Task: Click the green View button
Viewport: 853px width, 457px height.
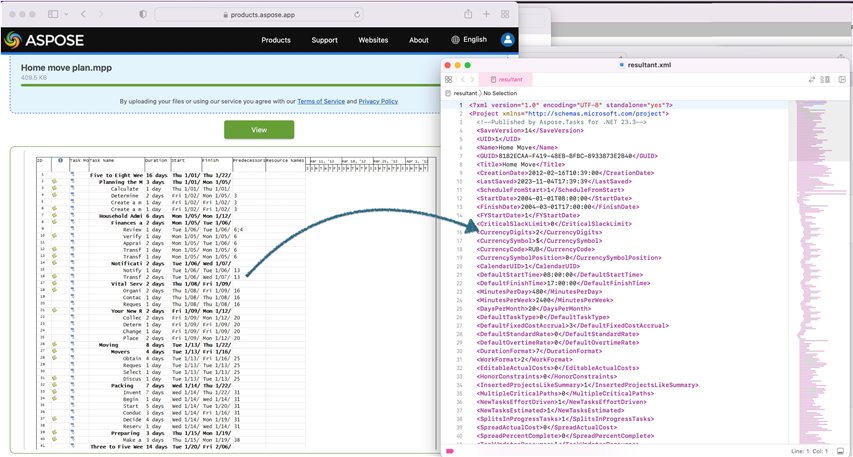Action: tap(259, 129)
